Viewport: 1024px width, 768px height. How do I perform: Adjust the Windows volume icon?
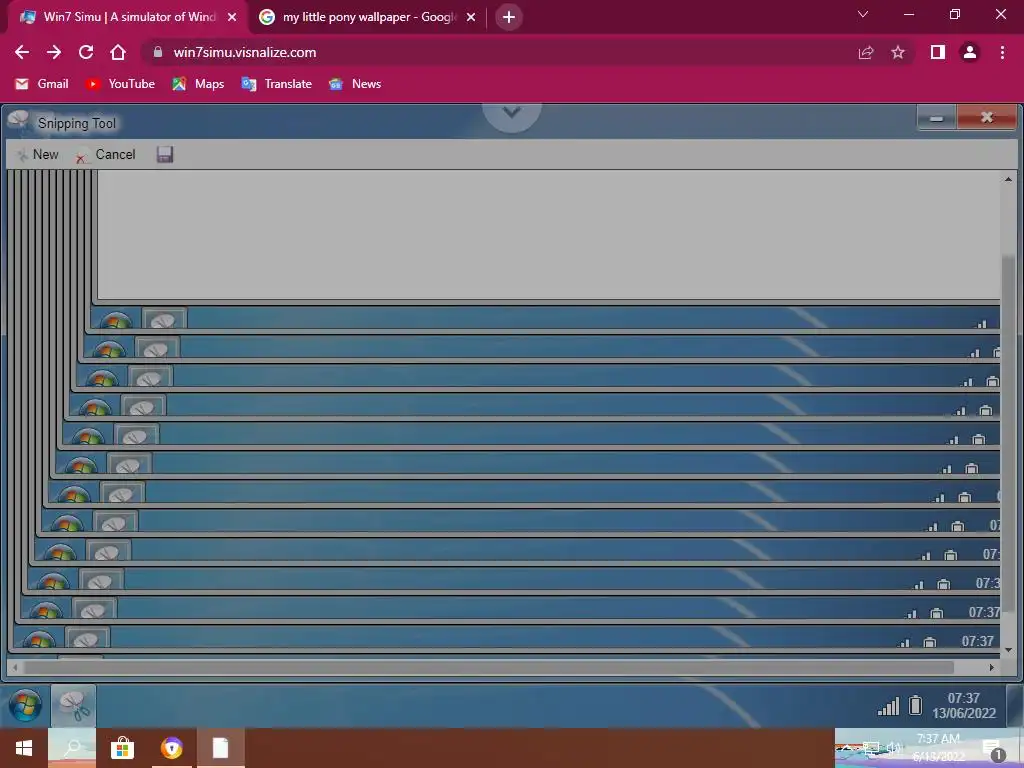(893, 748)
